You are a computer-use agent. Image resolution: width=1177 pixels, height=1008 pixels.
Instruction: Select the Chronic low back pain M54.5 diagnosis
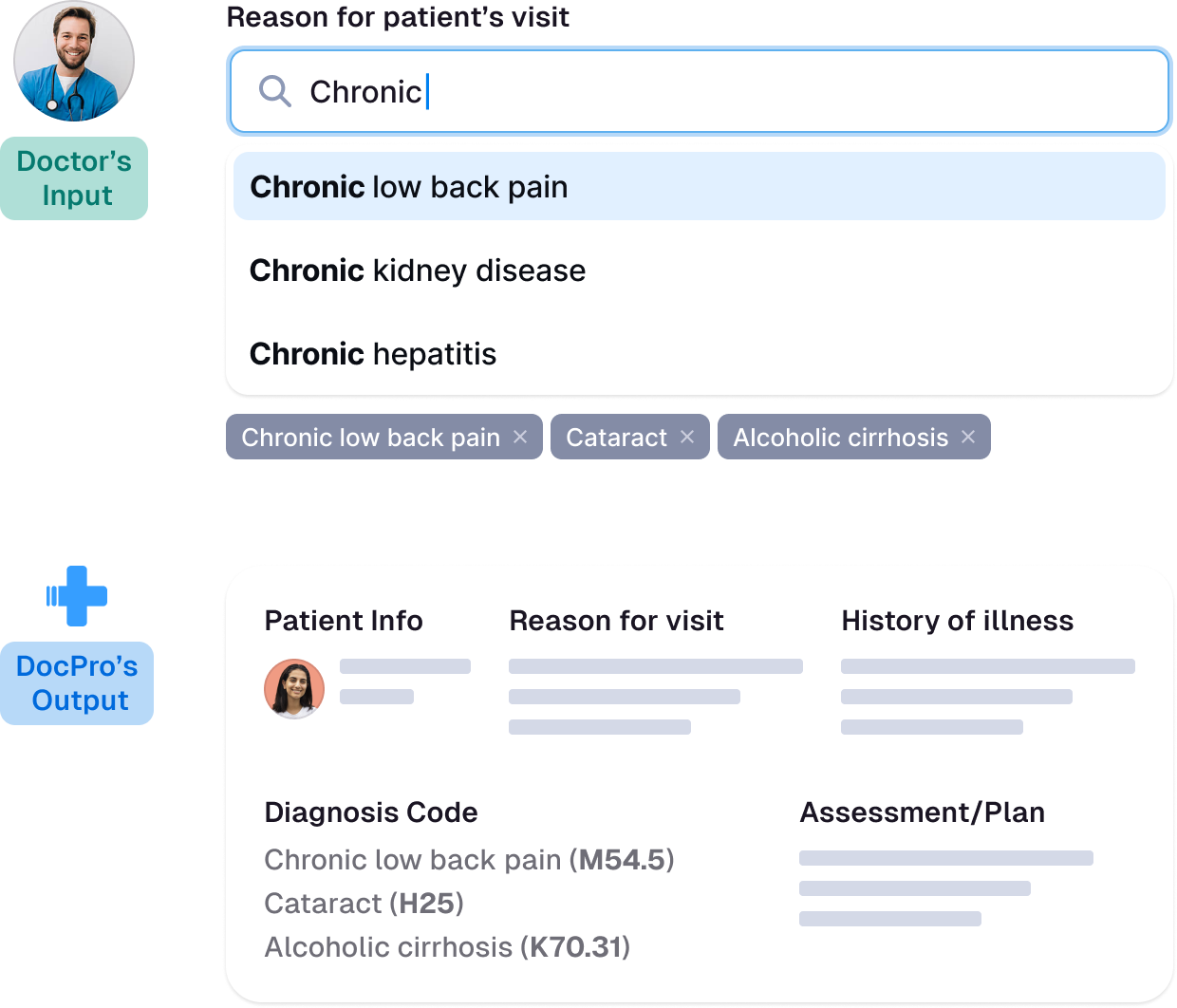click(469, 860)
